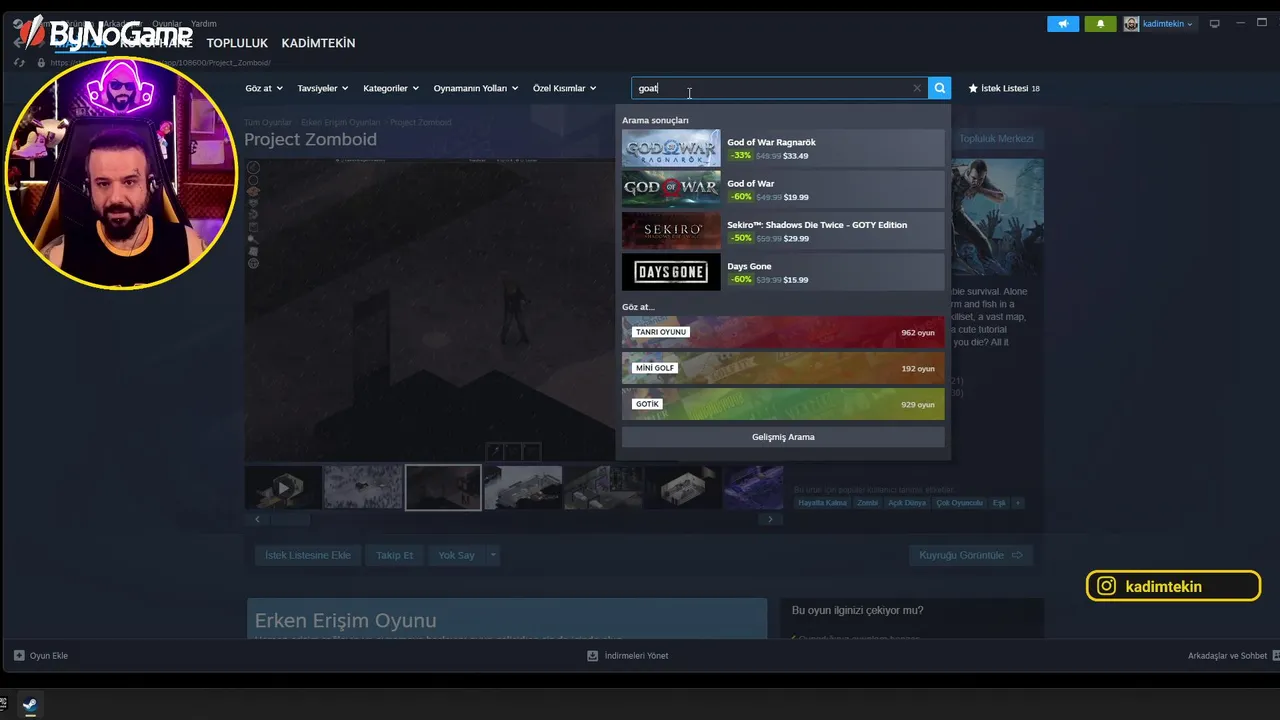Open the Days Gone search result

pyautogui.click(x=783, y=272)
